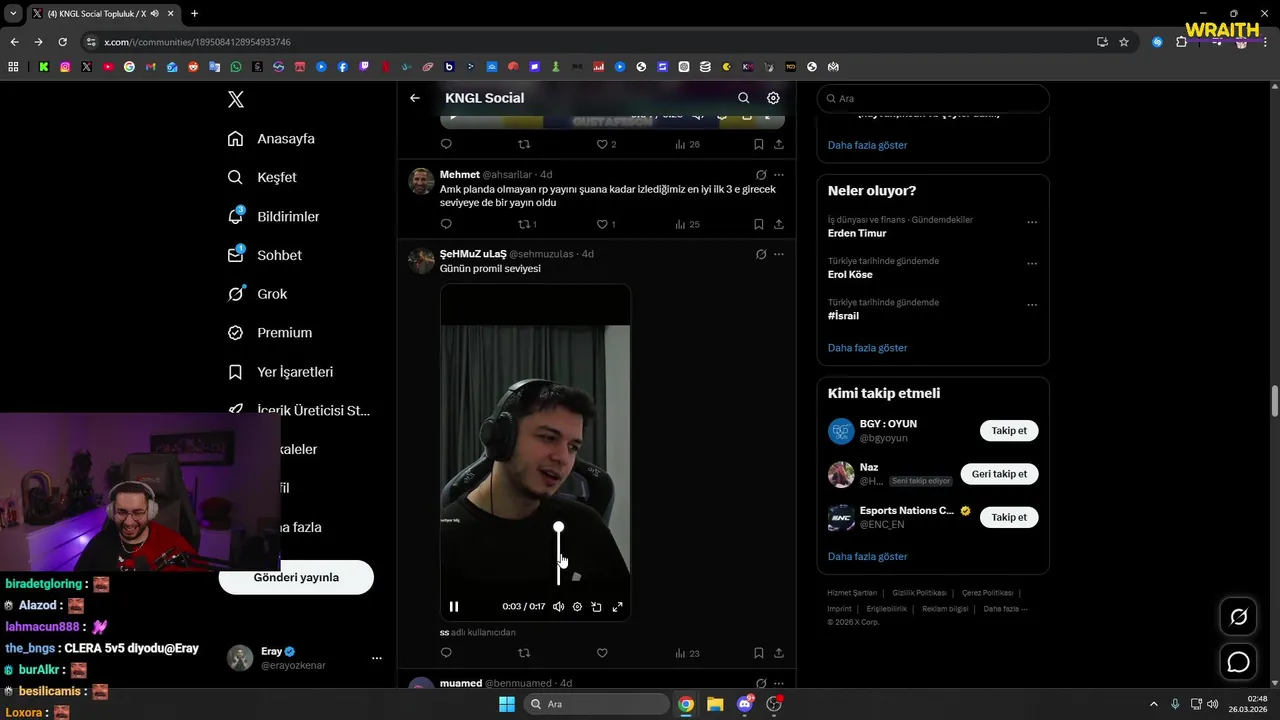This screenshot has height=720, width=1280.
Task: Pause the video in ŞeHMuZ uLaŞ post
Action: point(454,606)
